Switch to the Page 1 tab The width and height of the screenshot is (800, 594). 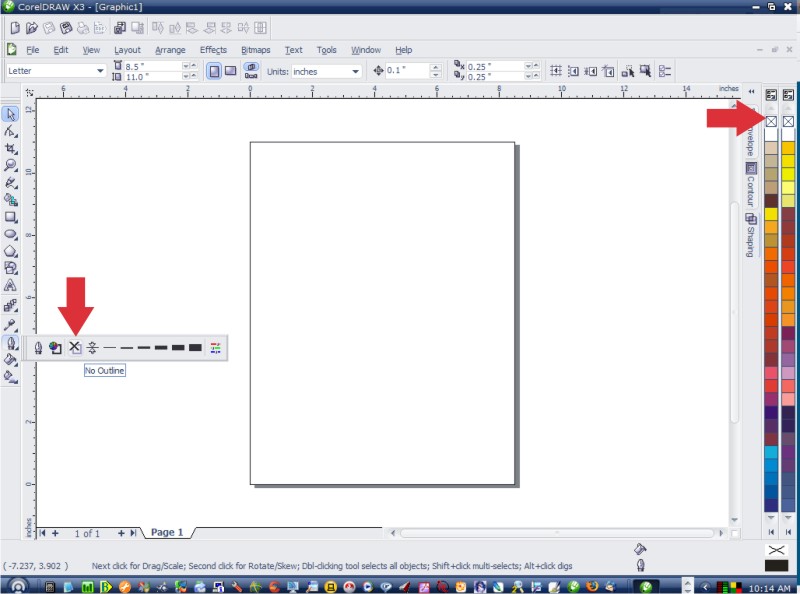point(167,533)
